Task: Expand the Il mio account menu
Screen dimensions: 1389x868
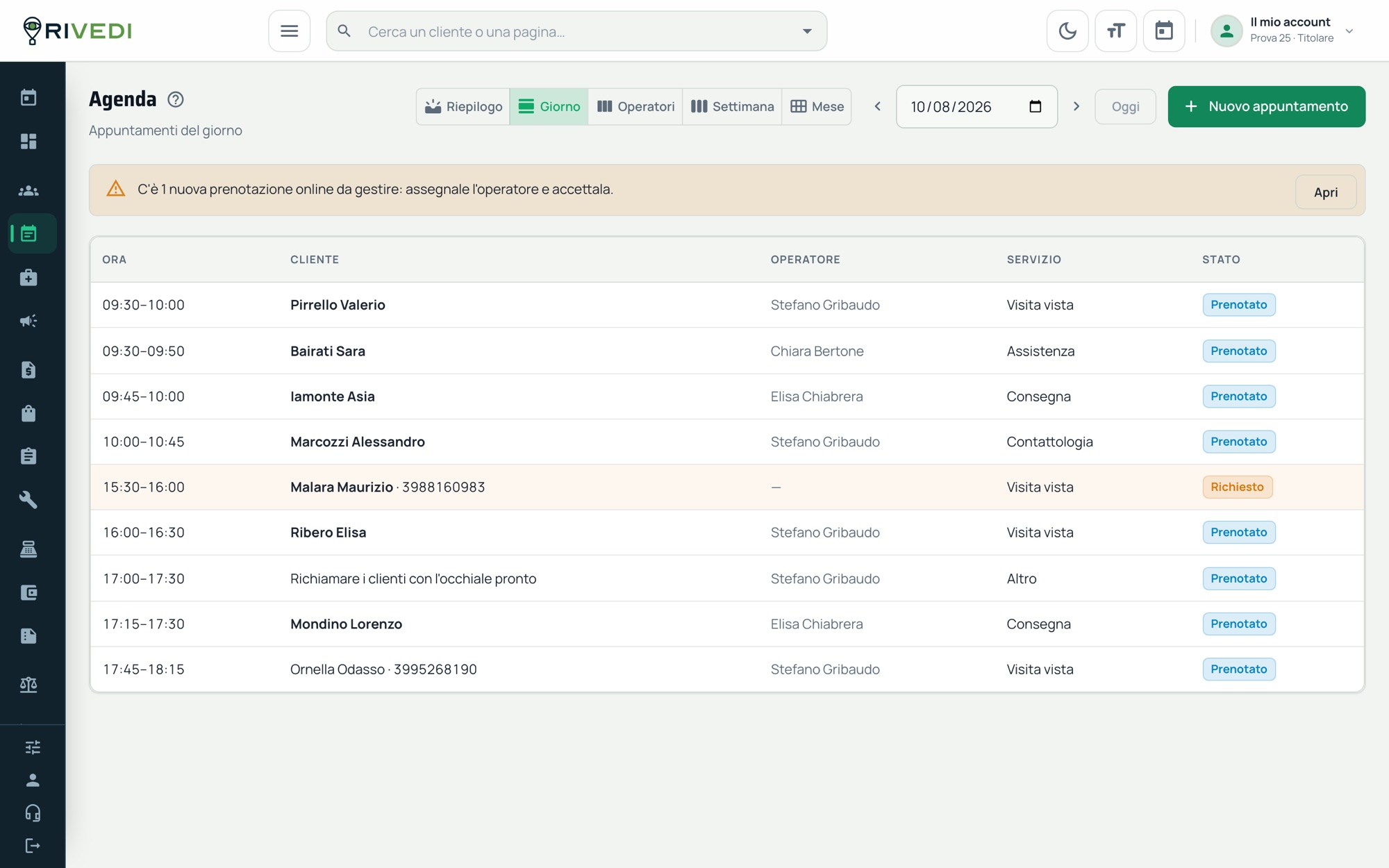Action: (1283, 31)
